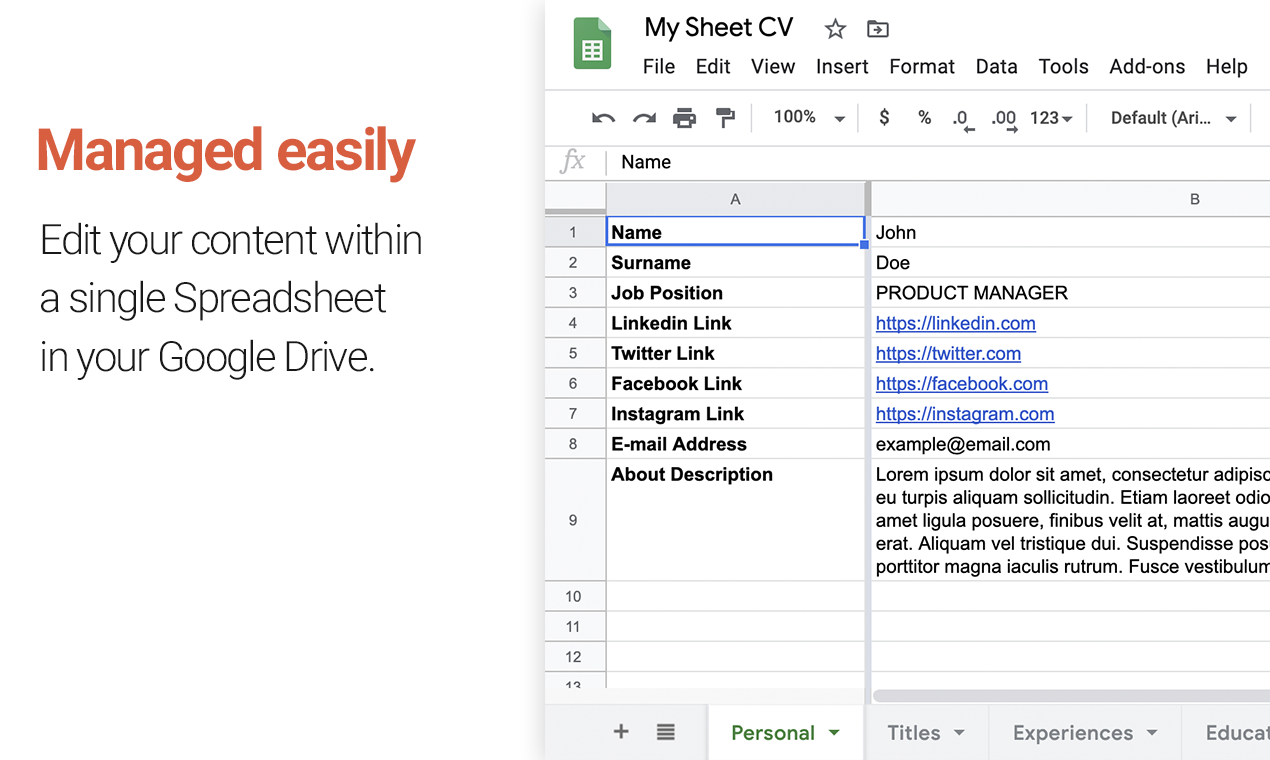Select the About Description cell
Image resolution: width=1270 pixels, height=760 pixels.
click(x=735, y=520)
